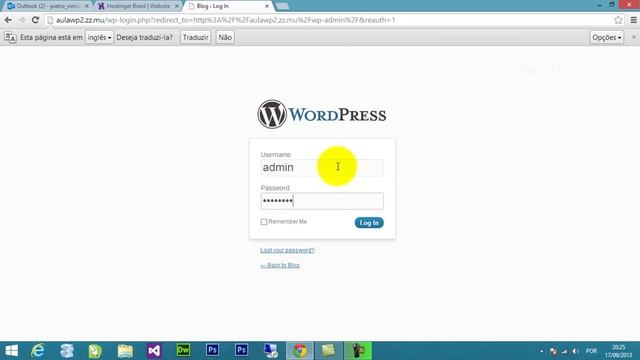Click the address bar URL
Viewport: 640px width, 360px height.
[x=226, y=20]
